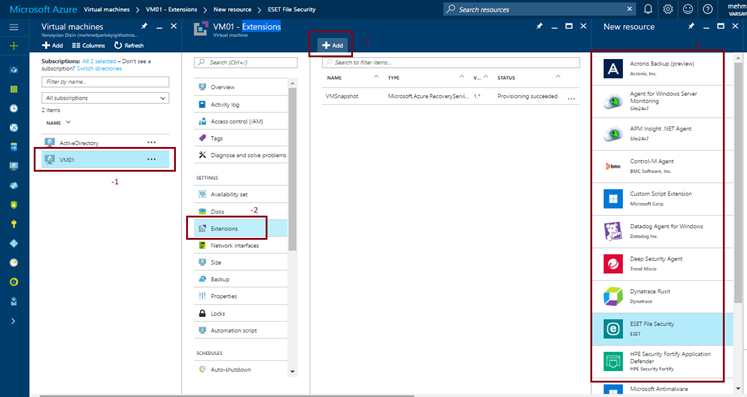Click Add in Virtual machines blade
The width and height of the screenshot is (747, 397).
52,45
